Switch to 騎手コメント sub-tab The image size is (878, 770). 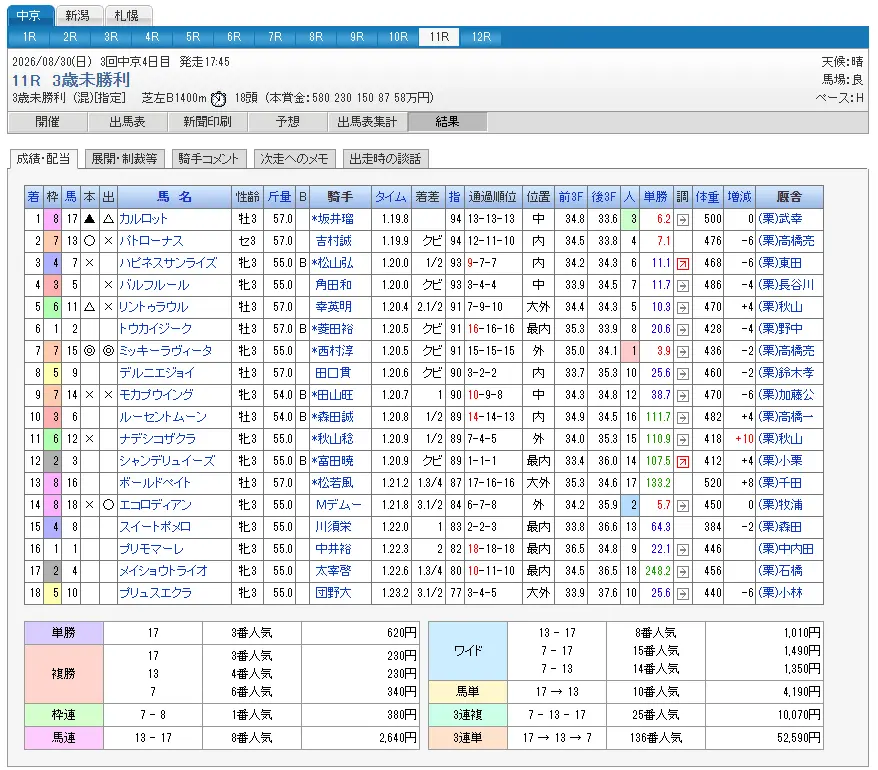(208, 159)
